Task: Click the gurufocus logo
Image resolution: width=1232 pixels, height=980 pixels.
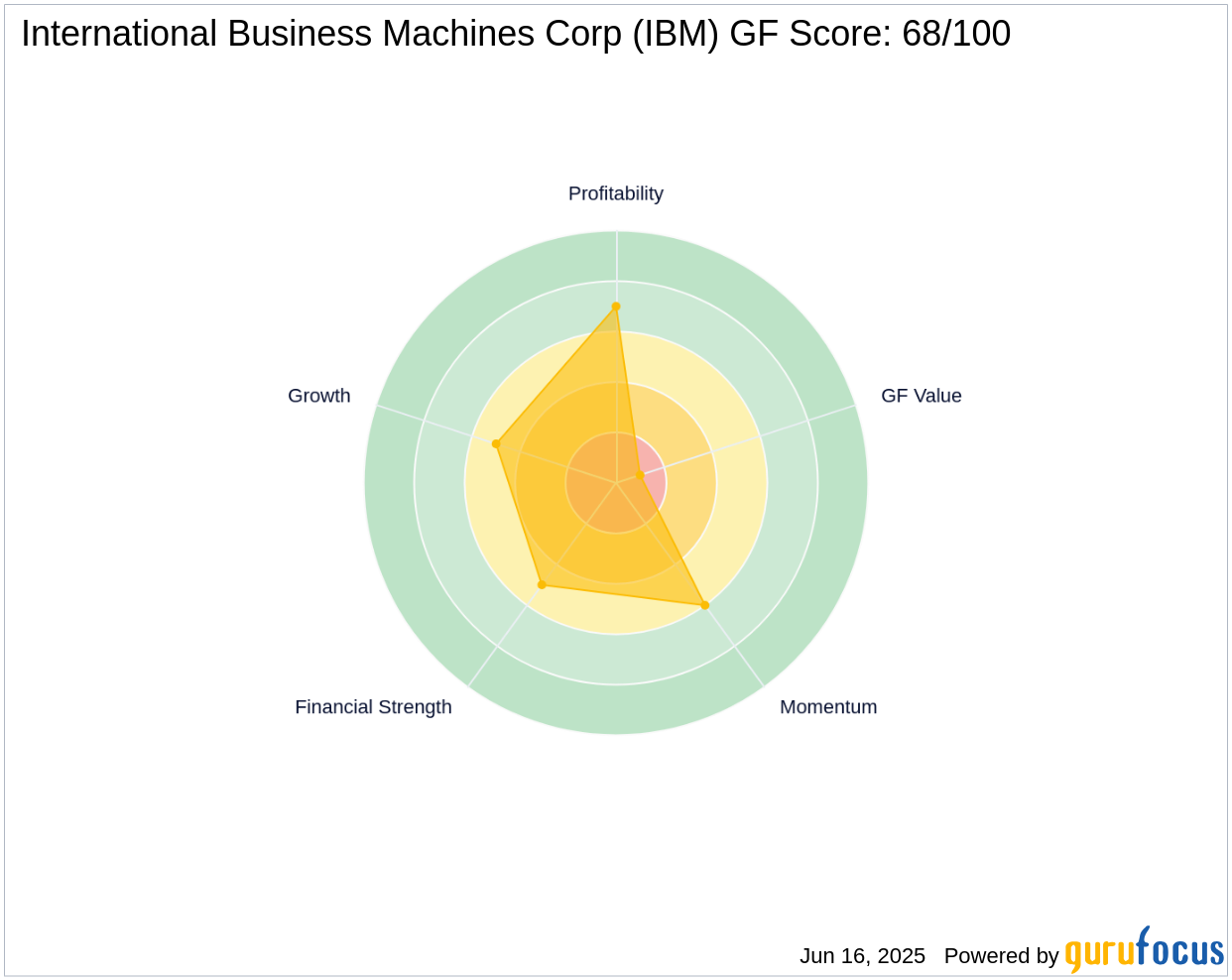Action: click(x=1145, y=950)
